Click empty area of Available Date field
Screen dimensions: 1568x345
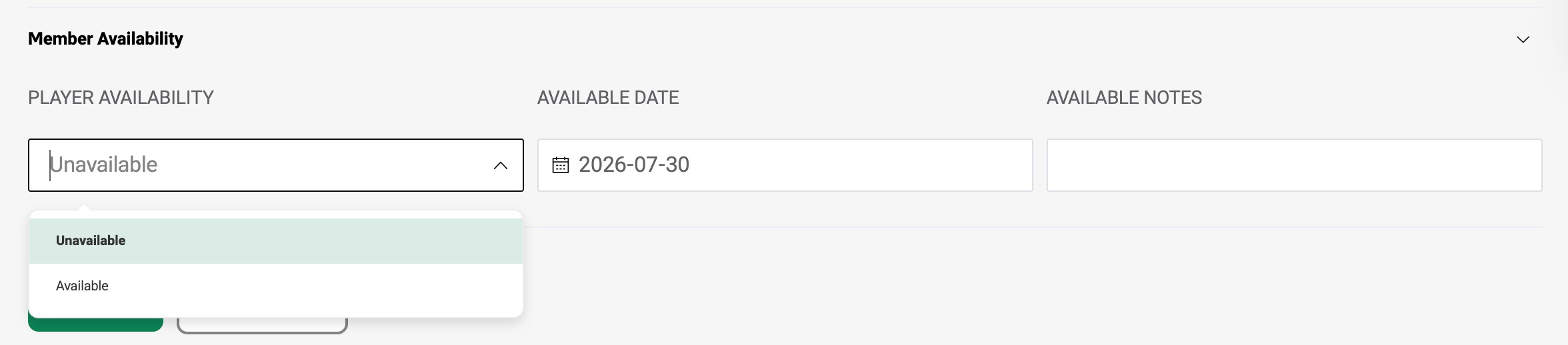click(860, 165)
